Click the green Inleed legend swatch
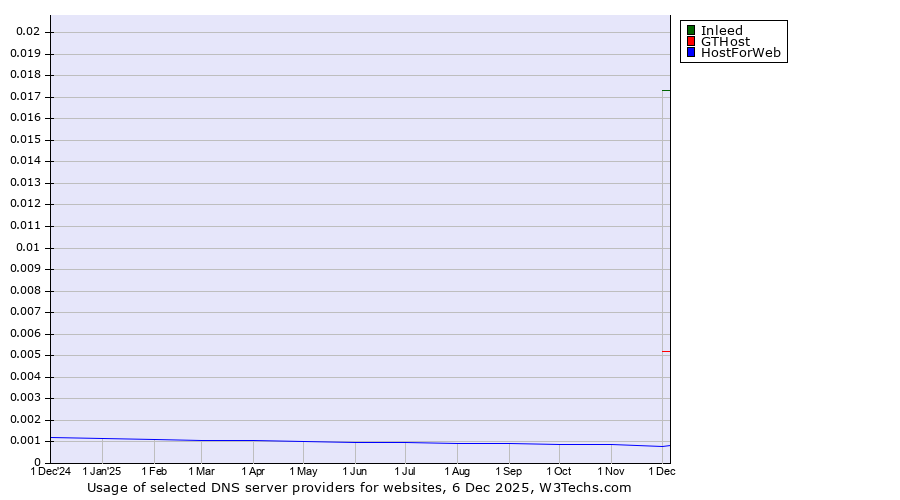 tap(691, 31)
